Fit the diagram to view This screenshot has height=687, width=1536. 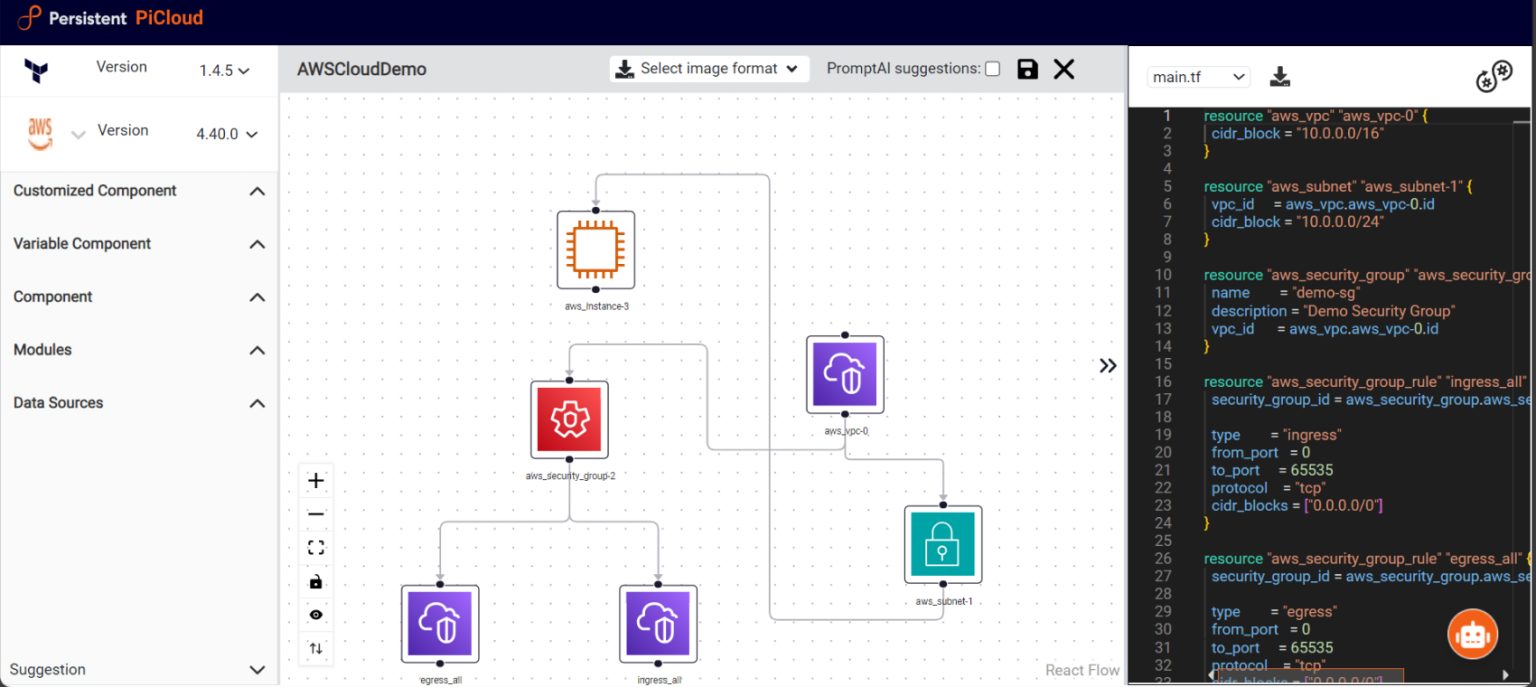[316, 547]
